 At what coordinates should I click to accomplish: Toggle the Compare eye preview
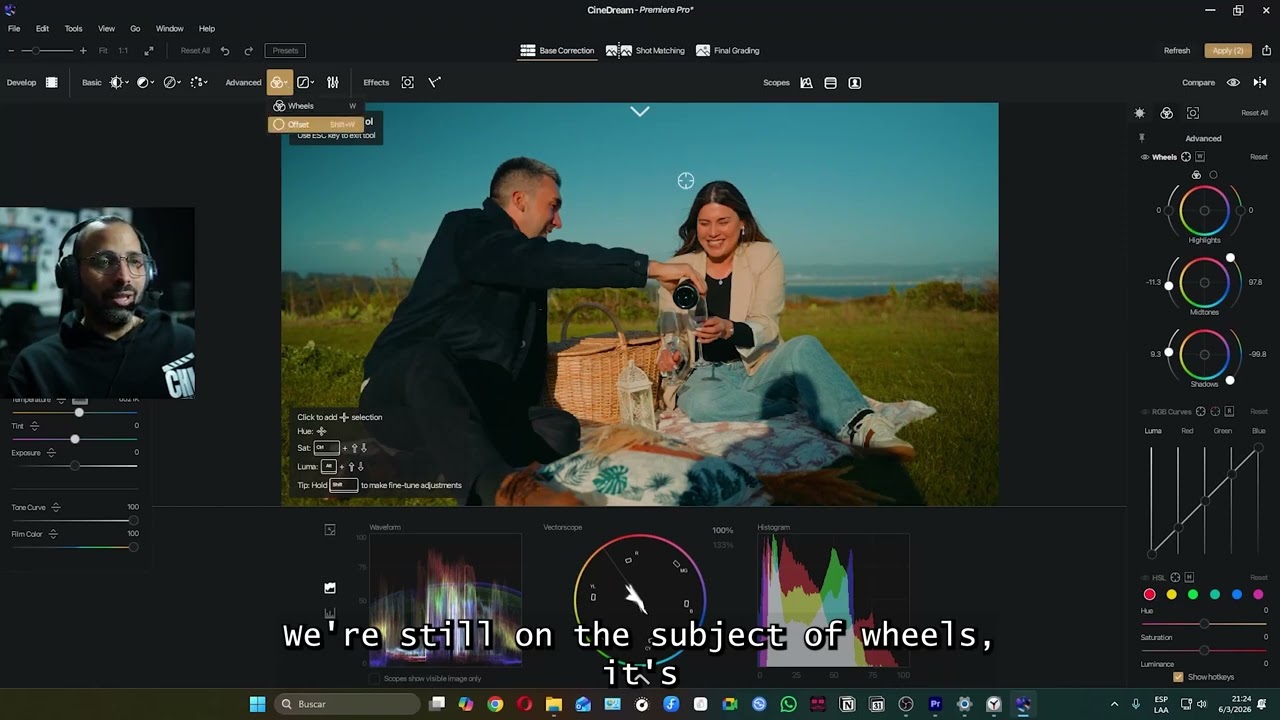click(1233, 82)
